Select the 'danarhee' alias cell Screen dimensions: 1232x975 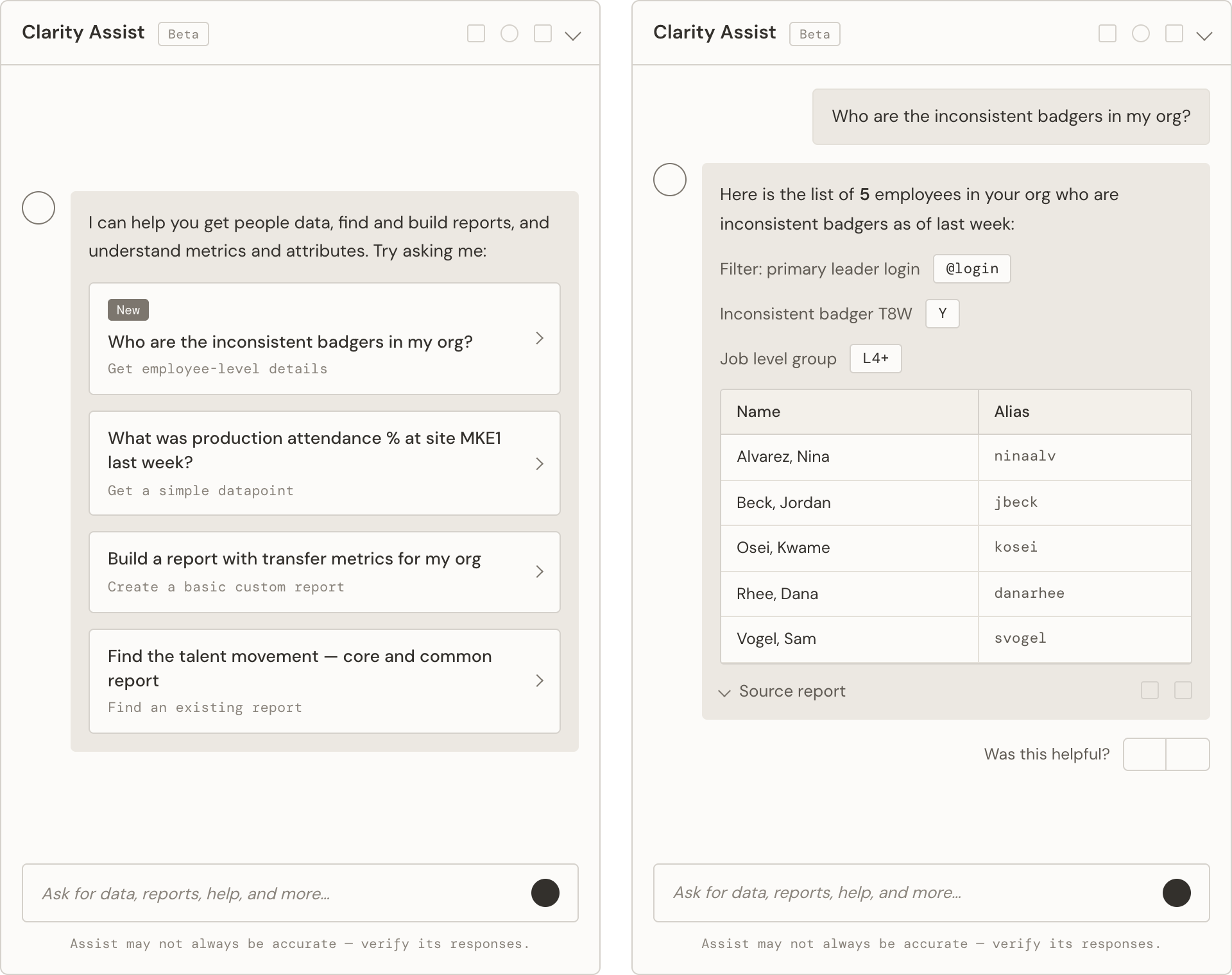pos(1085,593)
